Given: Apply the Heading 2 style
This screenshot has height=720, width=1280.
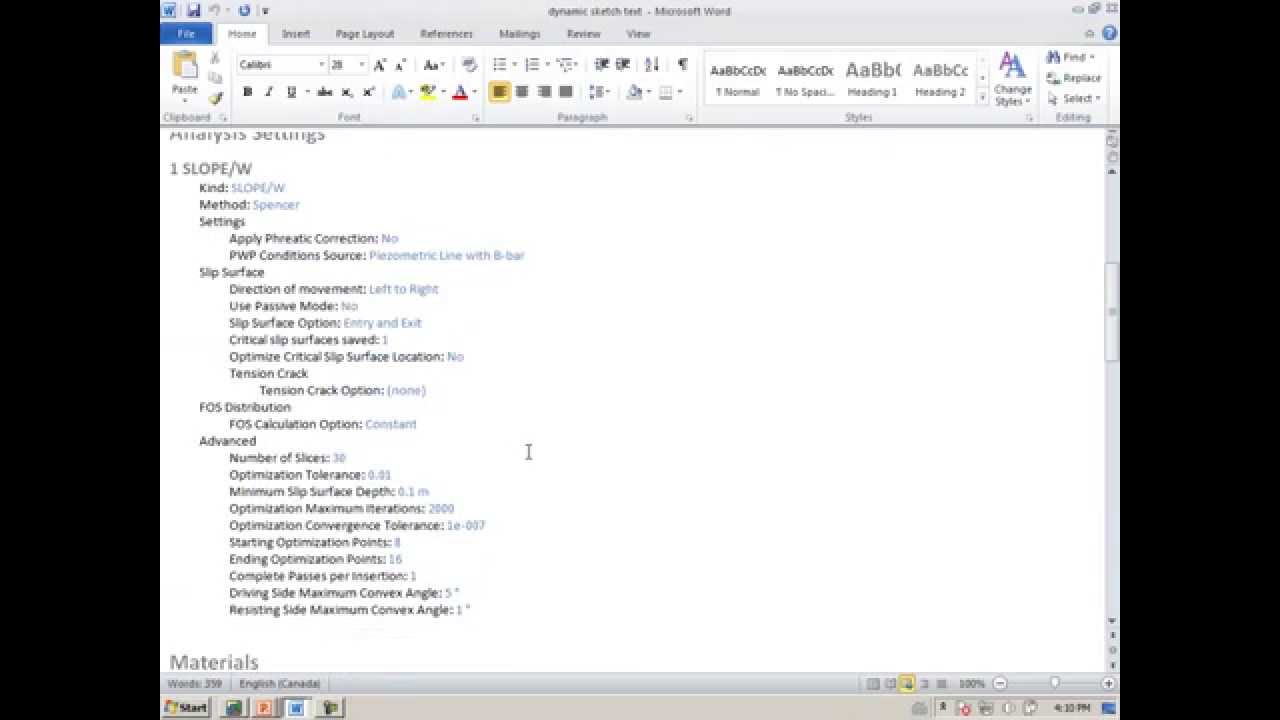Looking at the screenshot, I should [x=940, y=80].
